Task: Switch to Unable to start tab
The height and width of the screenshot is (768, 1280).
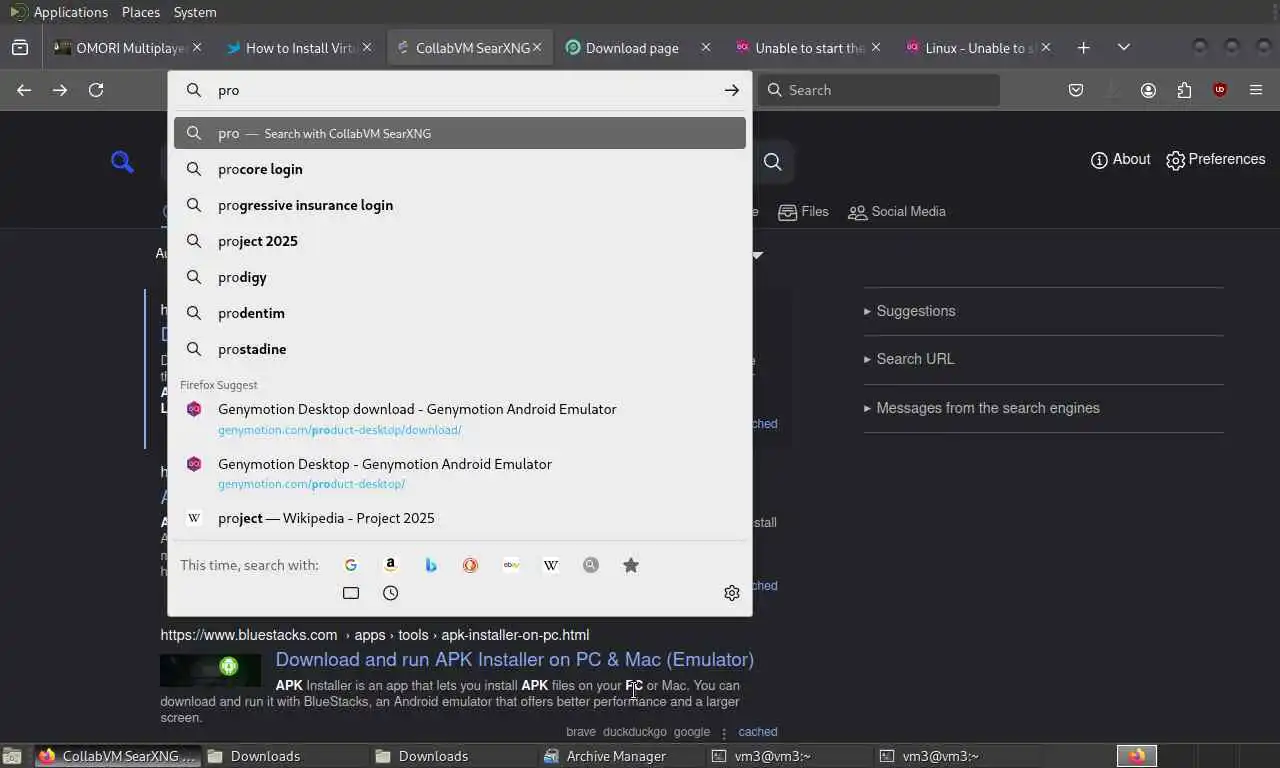Action: pyautogui.click(x=808, y=47)
